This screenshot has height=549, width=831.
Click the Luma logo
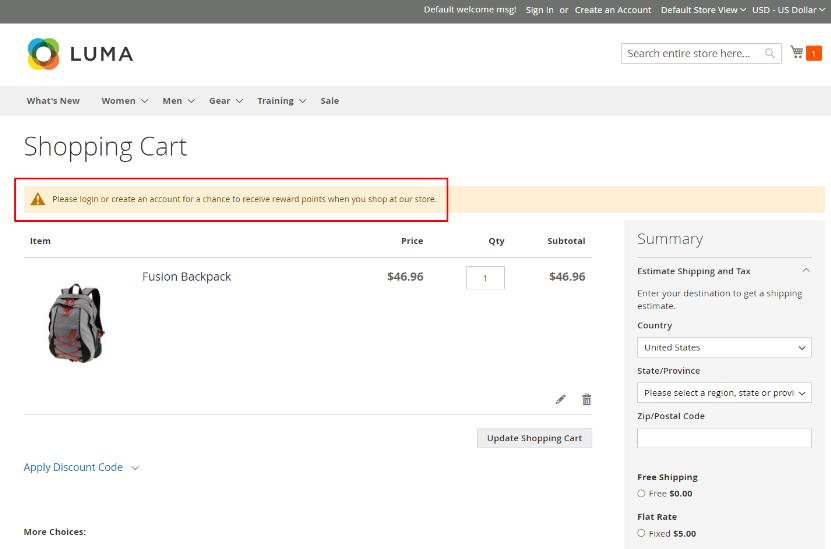click(80, 54)
